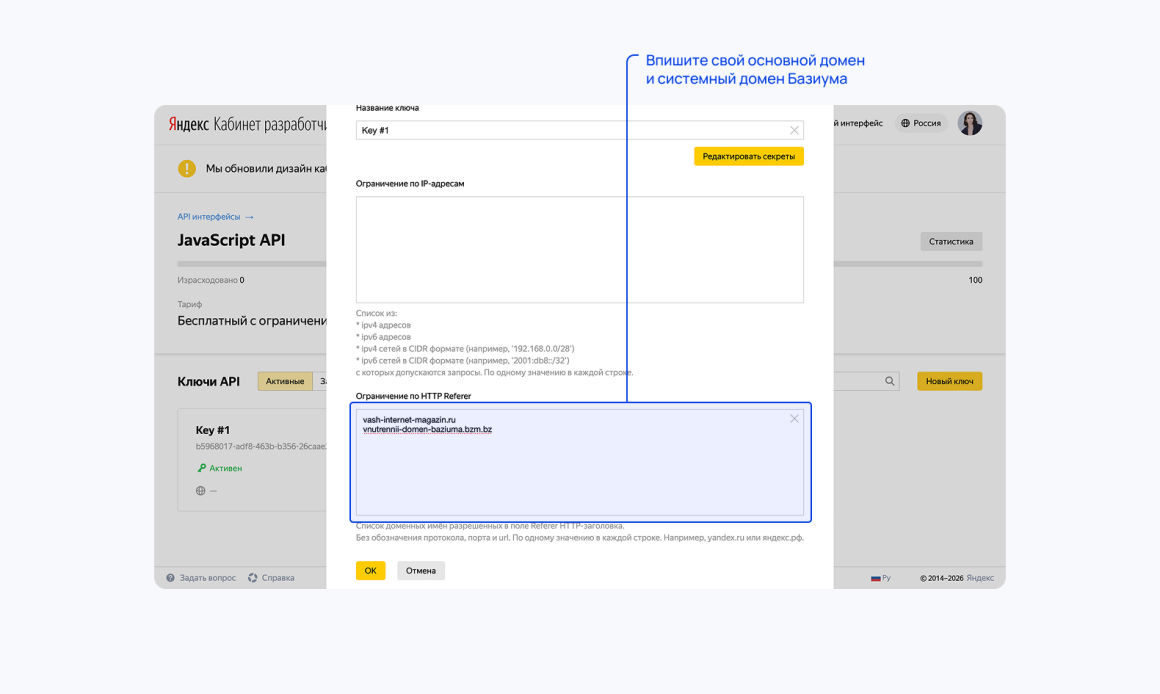The width and height of the screenshot is (1160, 694).
Task: Click the green key Активен status icon
Action: tap(201, 468)
